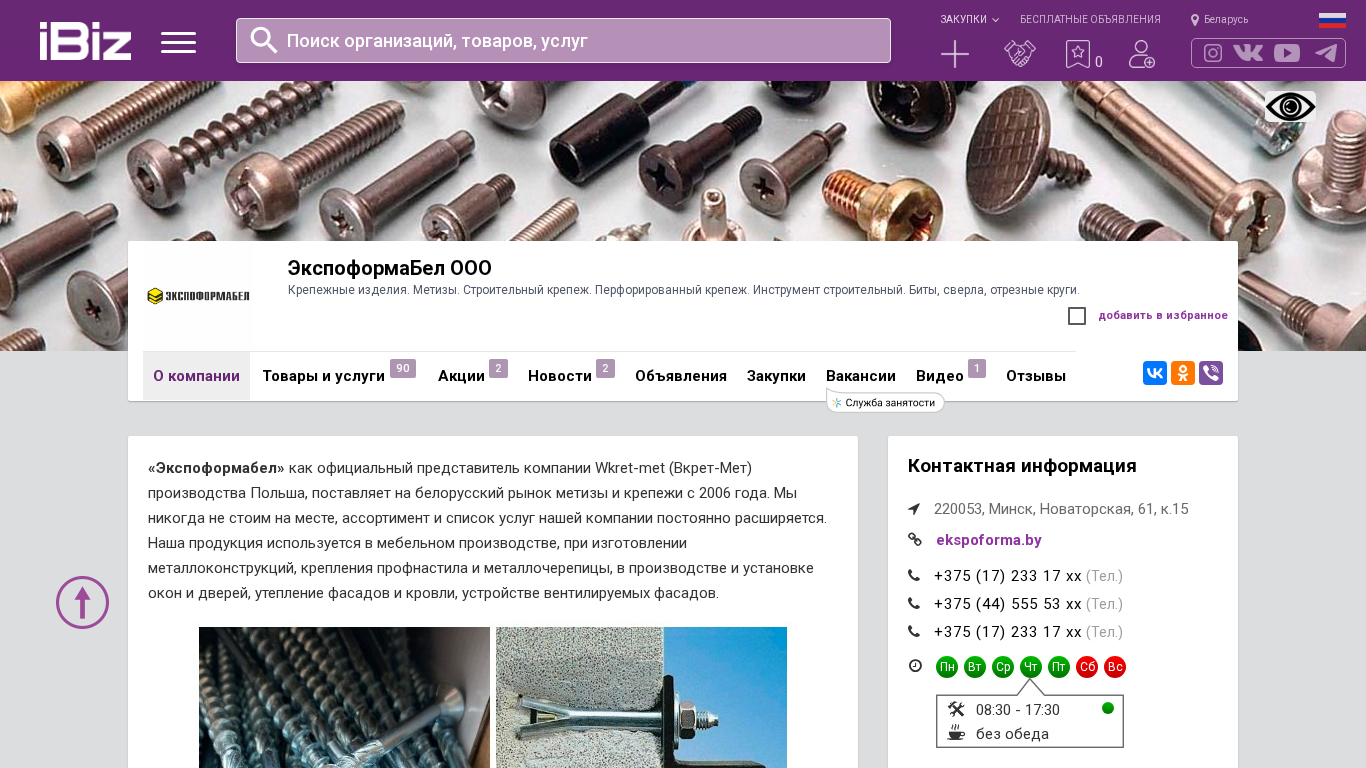
Task: Toggle the accessibility eye view
Action: (x=1290, y=107)
